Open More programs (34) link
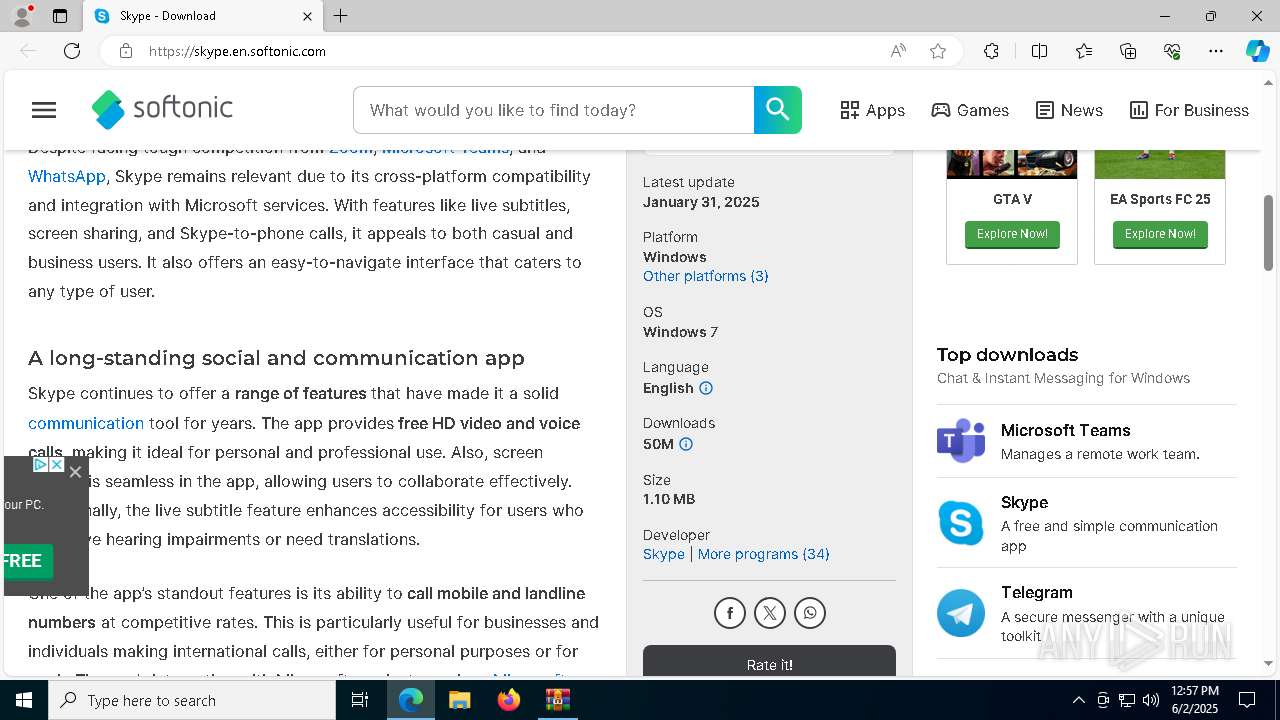The image size is (1280, 720). tap(764, 554)
